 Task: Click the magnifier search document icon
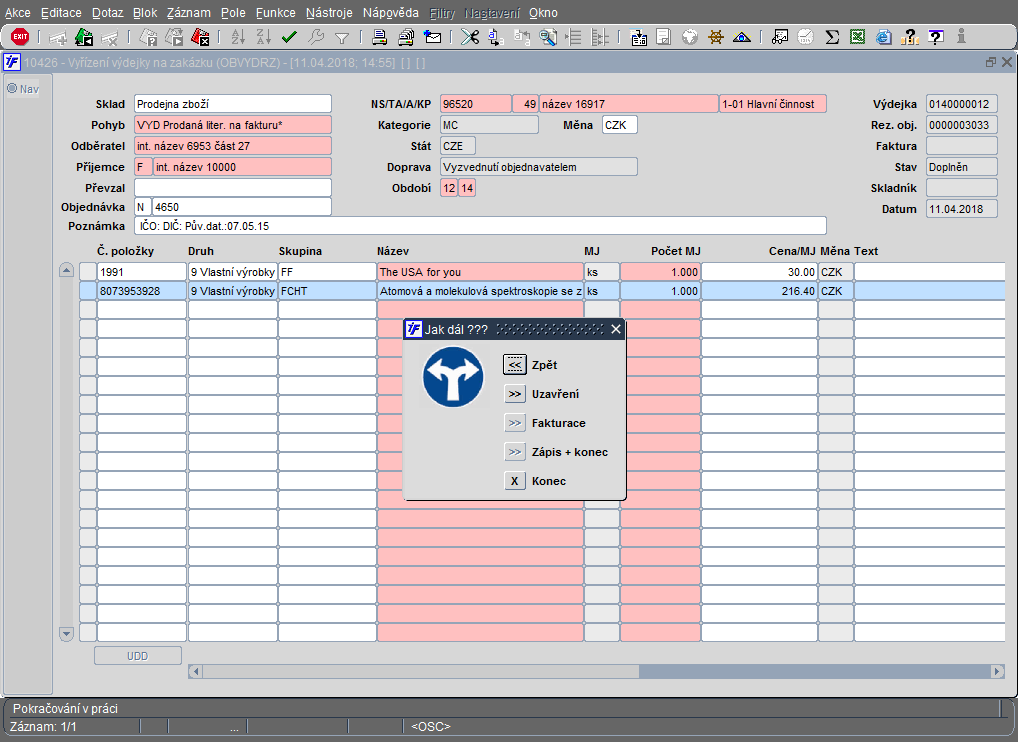click(x=549, y=37)
